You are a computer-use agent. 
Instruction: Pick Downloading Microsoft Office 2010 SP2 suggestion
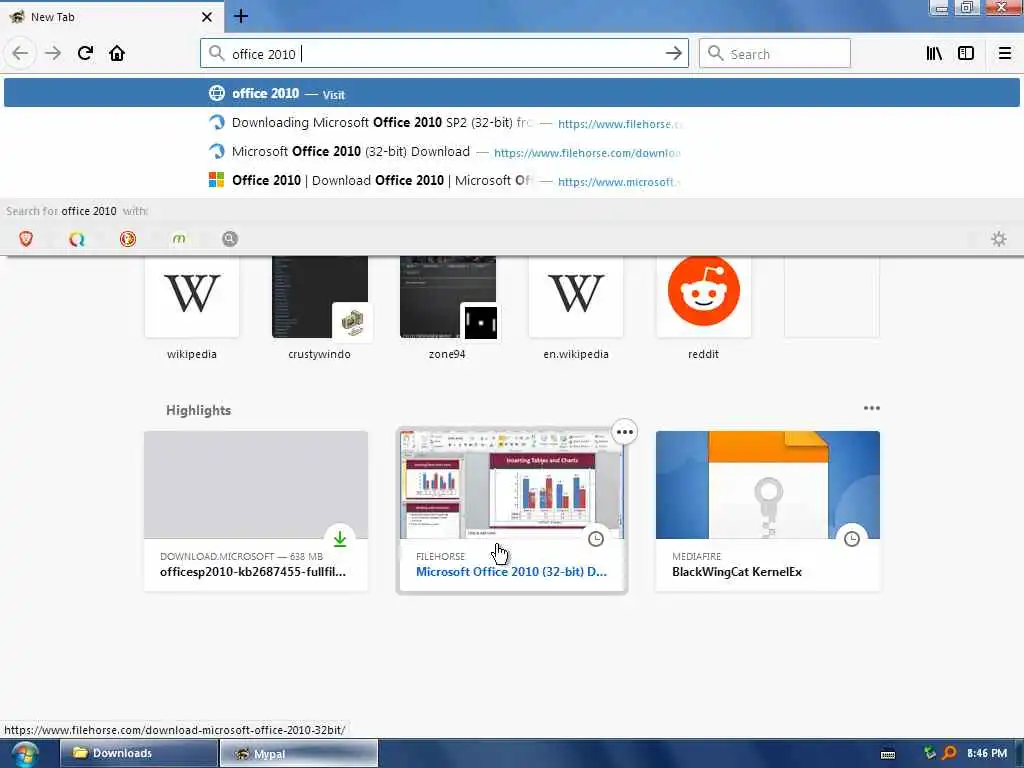(x=512, y=123)
